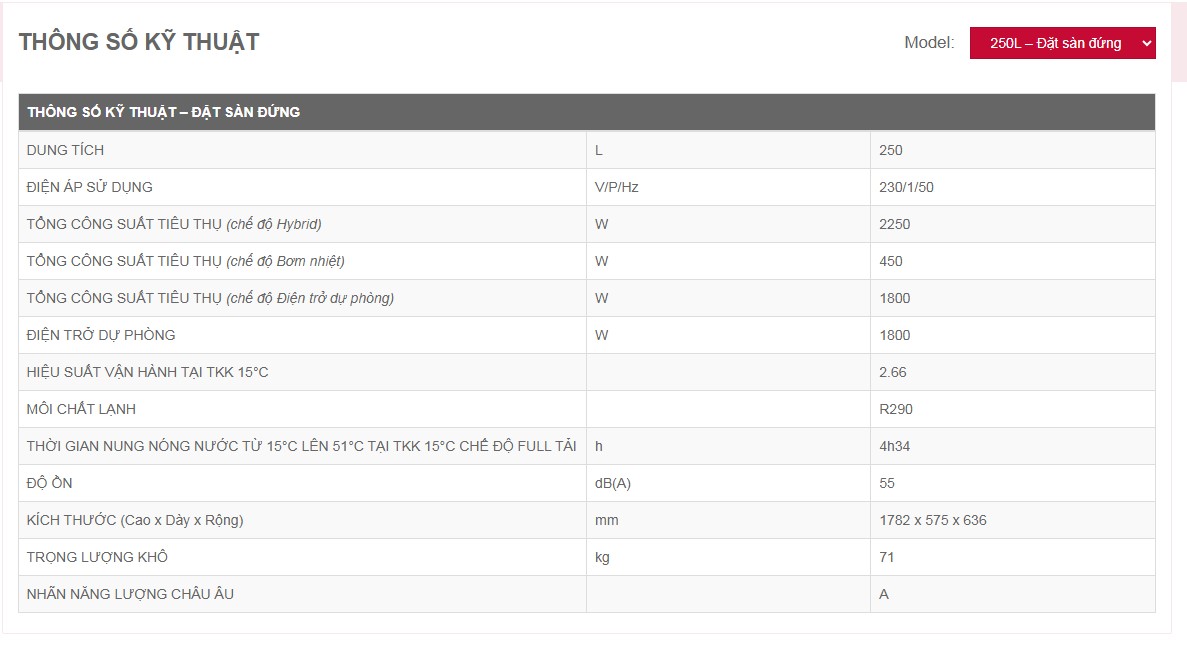Click the "THÔNG SỐ KỸ THUẬT – ĐẶT SÀN ĐỨNG" table header

point(164,112)
